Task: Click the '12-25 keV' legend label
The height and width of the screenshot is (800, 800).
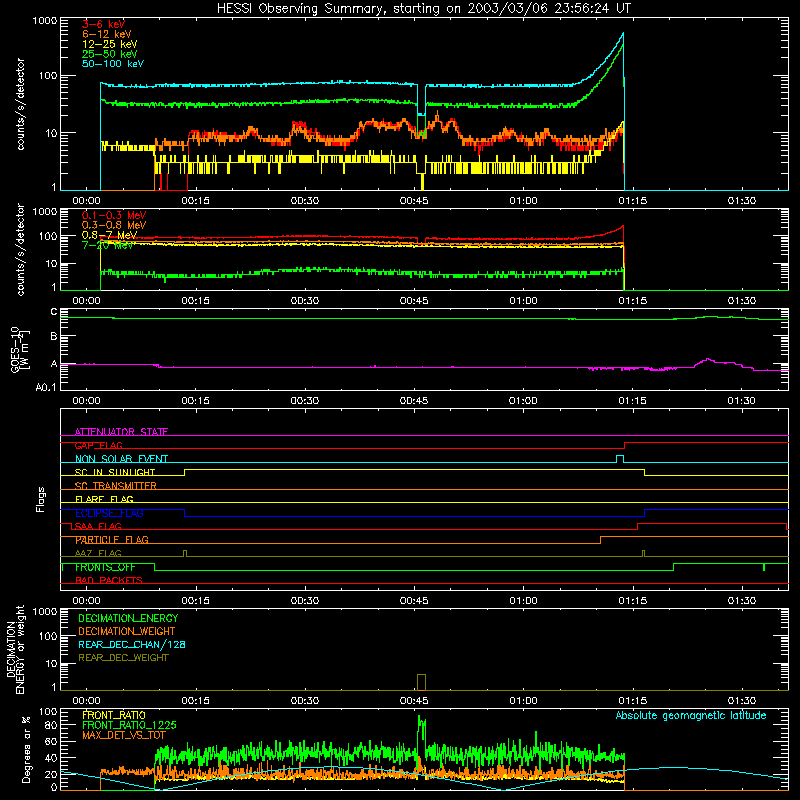Action: click(110, 44)
